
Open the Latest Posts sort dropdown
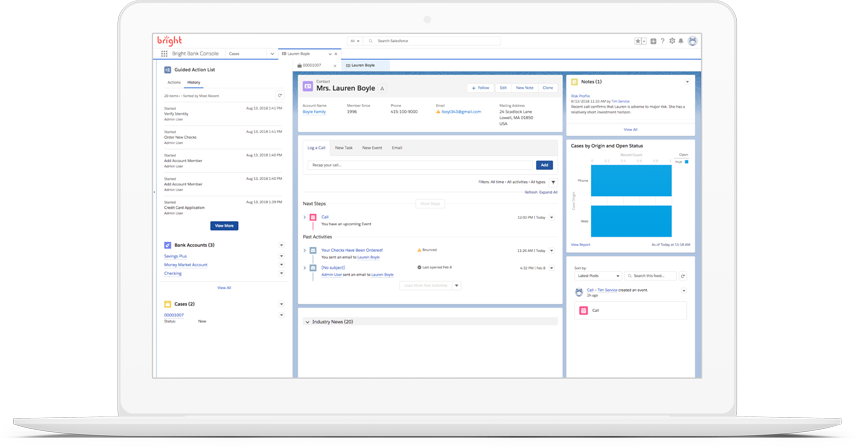598,276
